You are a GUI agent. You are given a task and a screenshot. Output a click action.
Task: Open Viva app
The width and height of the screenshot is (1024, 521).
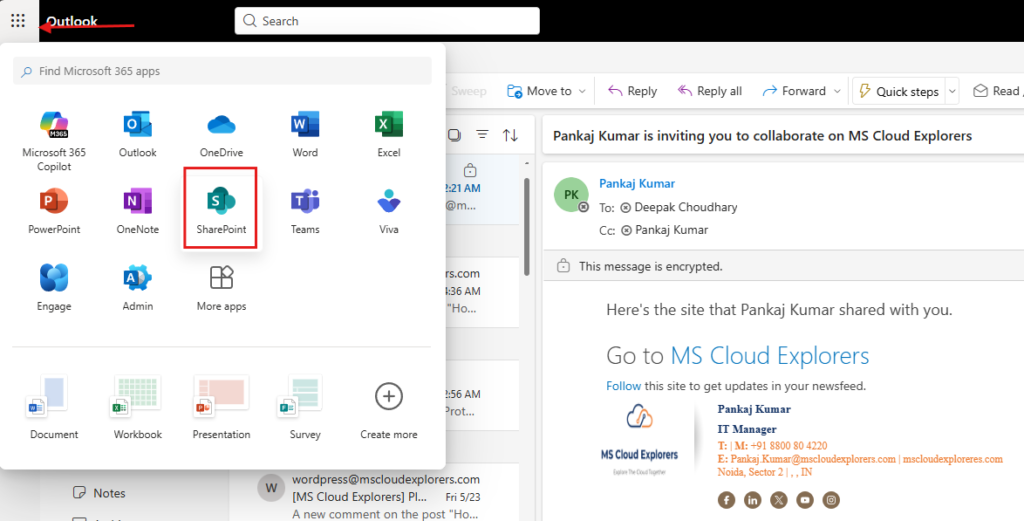click(x=389, y=211)
